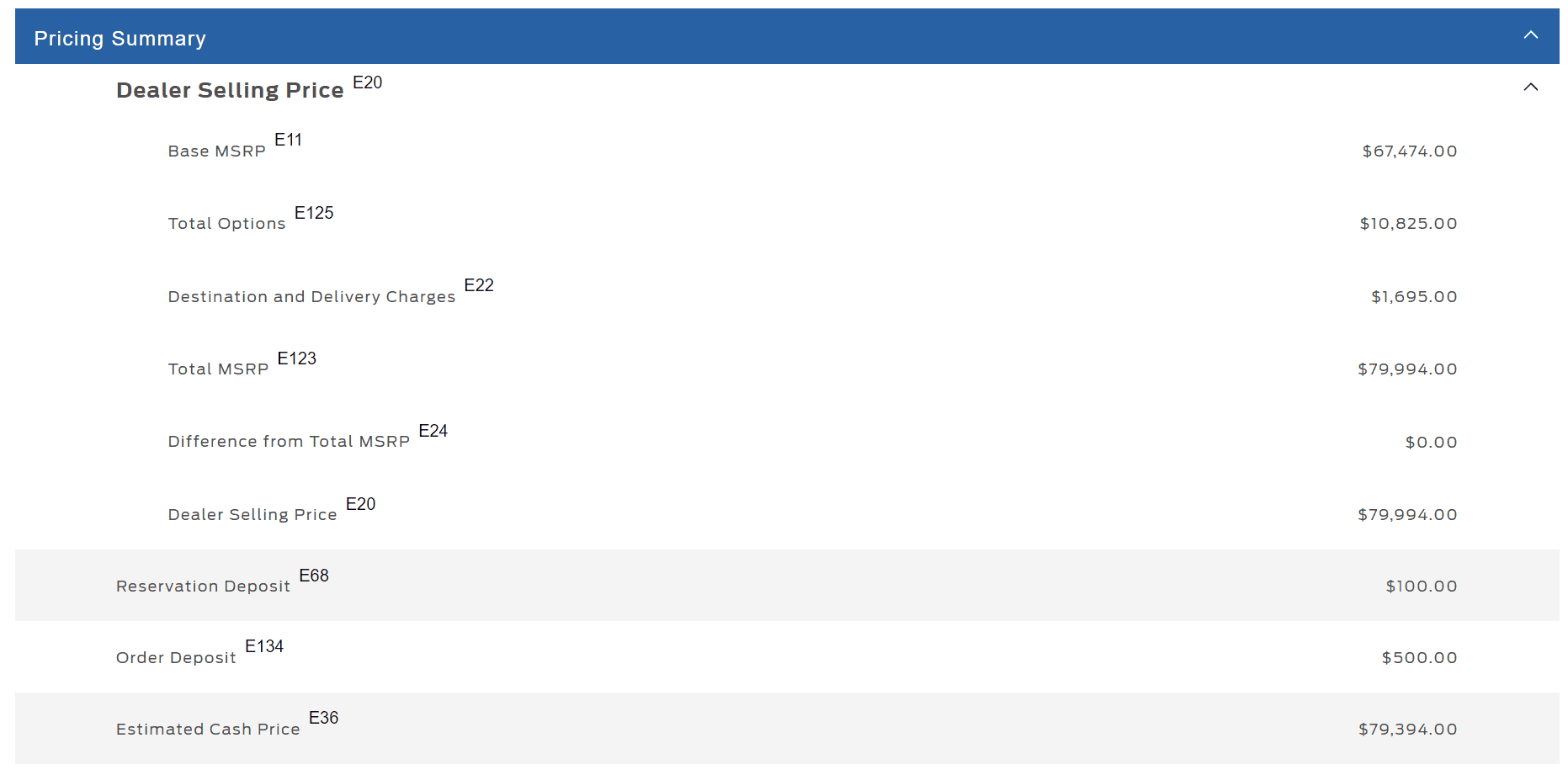Collapse the Pricing Summary panel chevron
This screenshot has width=1568, height=775.
(x=1530, y=35)
